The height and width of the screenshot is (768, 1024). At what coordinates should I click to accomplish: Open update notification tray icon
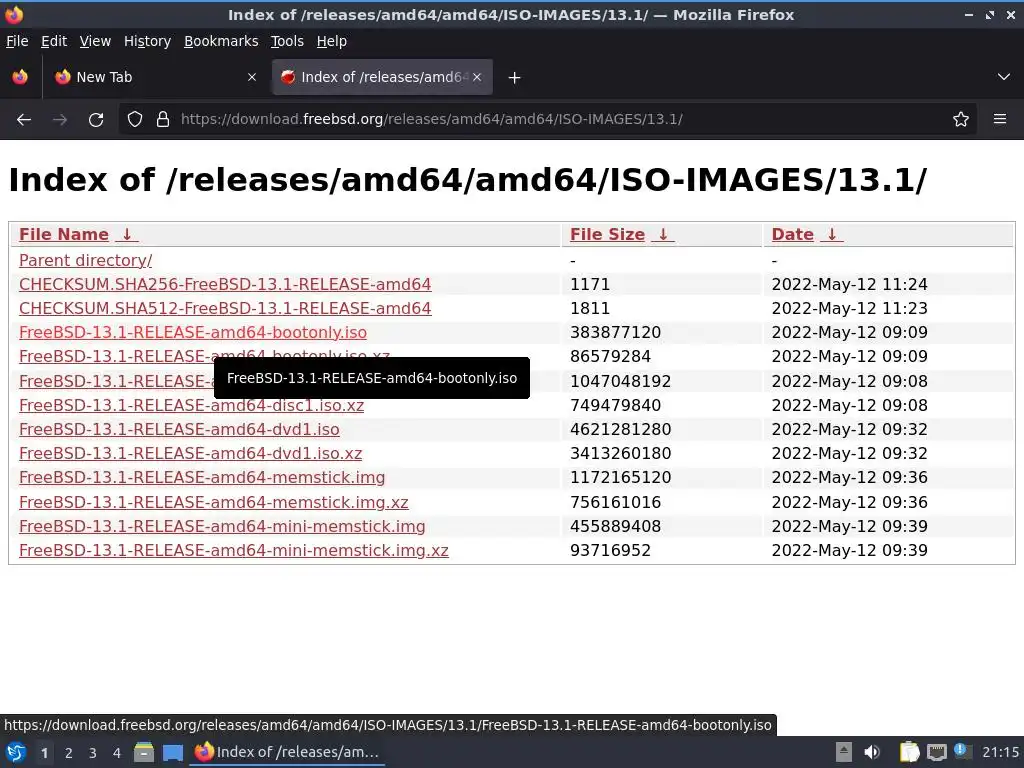click(961, 750)
